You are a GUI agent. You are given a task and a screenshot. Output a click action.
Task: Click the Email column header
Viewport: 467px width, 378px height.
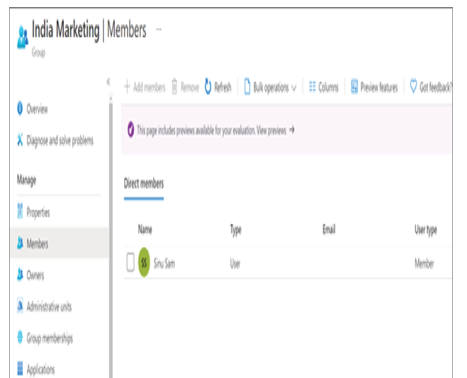pyautogui.click(x=329, y=229)
